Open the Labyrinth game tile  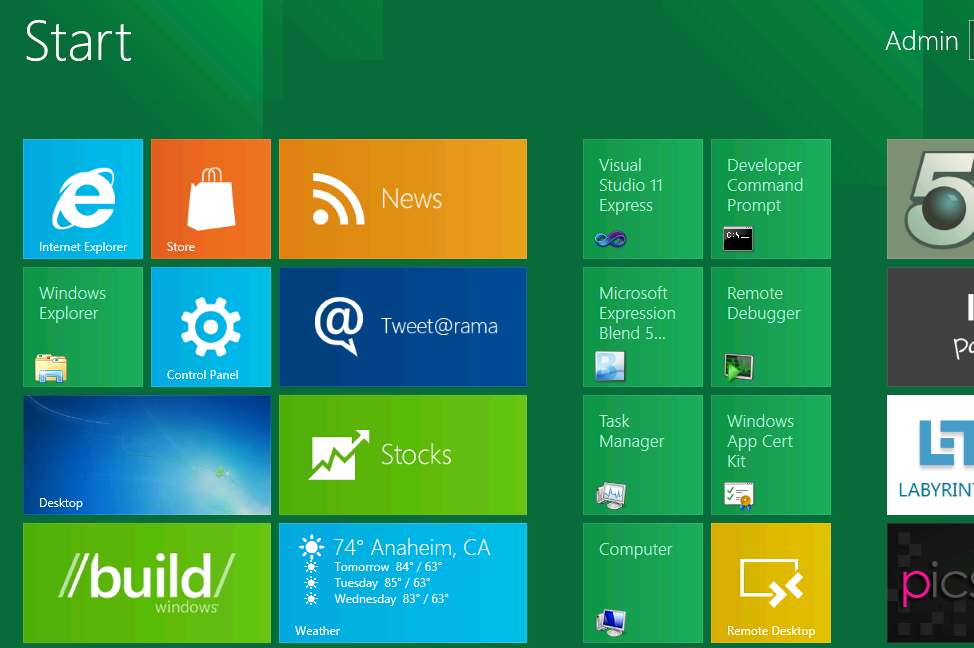(931, 455)
